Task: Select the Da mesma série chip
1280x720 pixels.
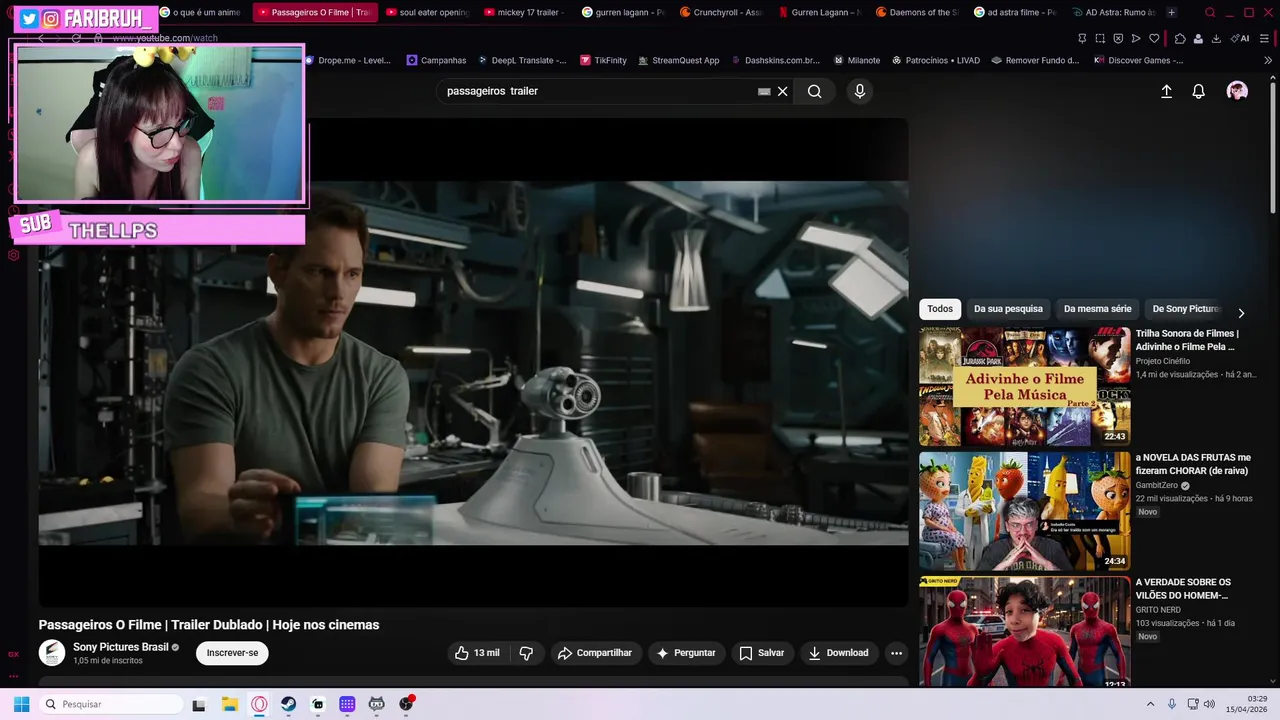Action: click(x=1097, y=309)
